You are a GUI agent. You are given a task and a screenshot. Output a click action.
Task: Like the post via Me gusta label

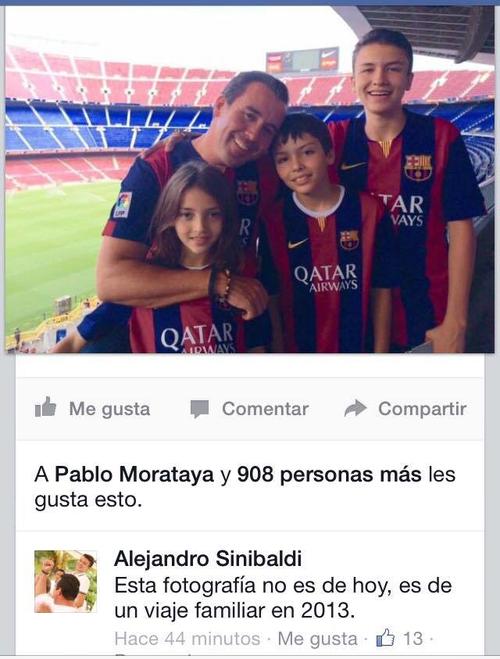(109, 409)
